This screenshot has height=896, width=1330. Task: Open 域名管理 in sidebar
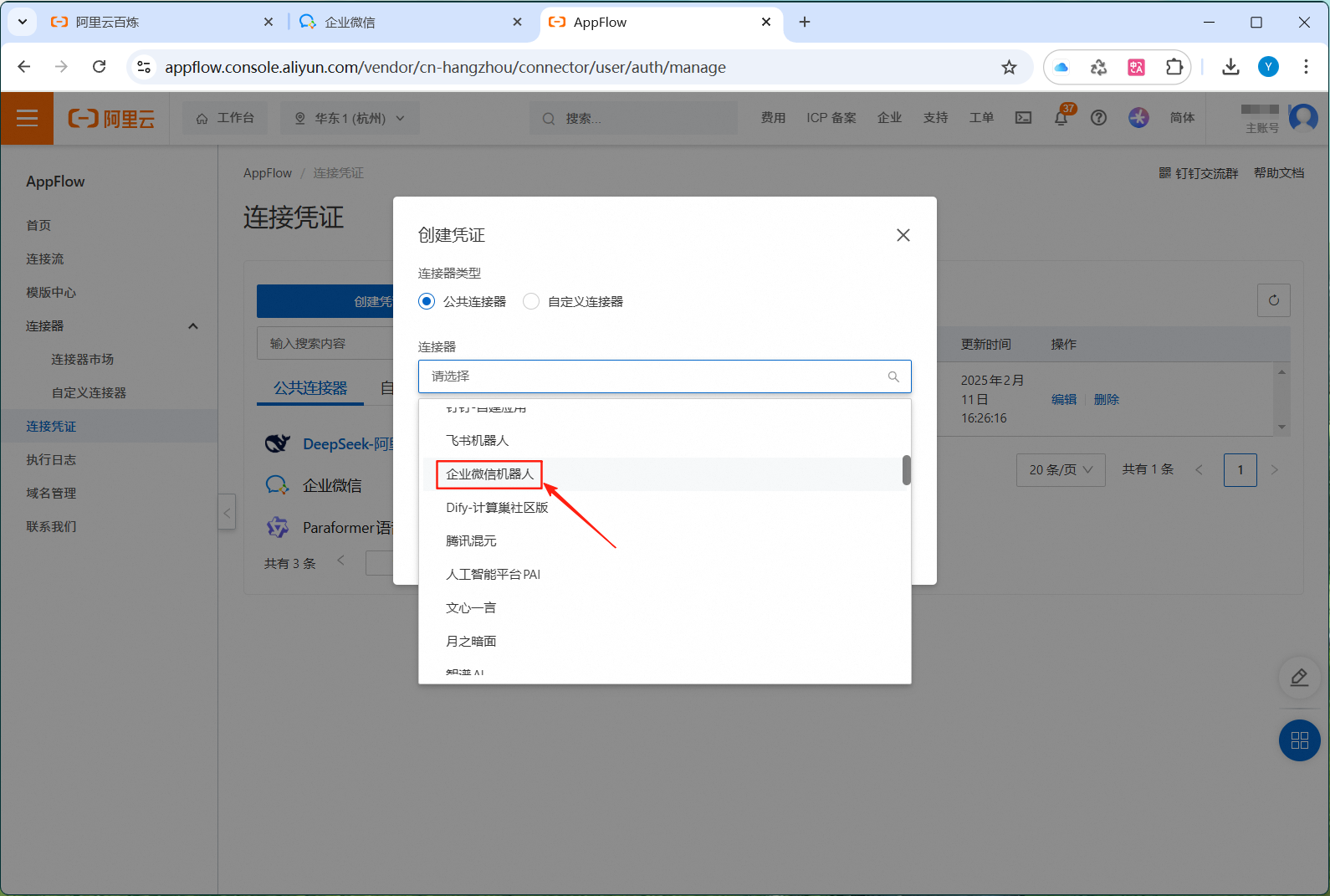click(x=51, y=494)
